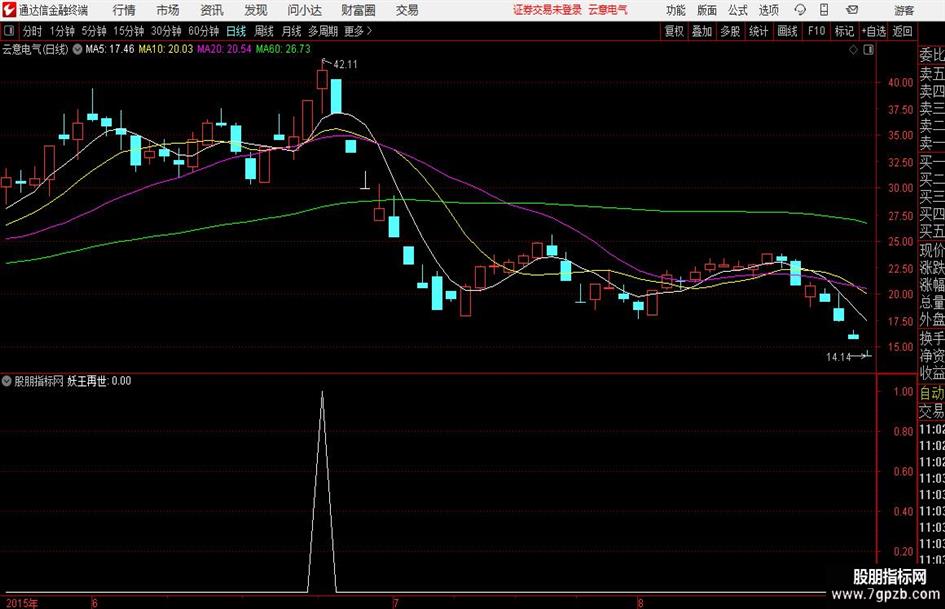945x609 pixels.
Task: Click the 多股 multi-stock toolbar button
Action: coord(730,31)
